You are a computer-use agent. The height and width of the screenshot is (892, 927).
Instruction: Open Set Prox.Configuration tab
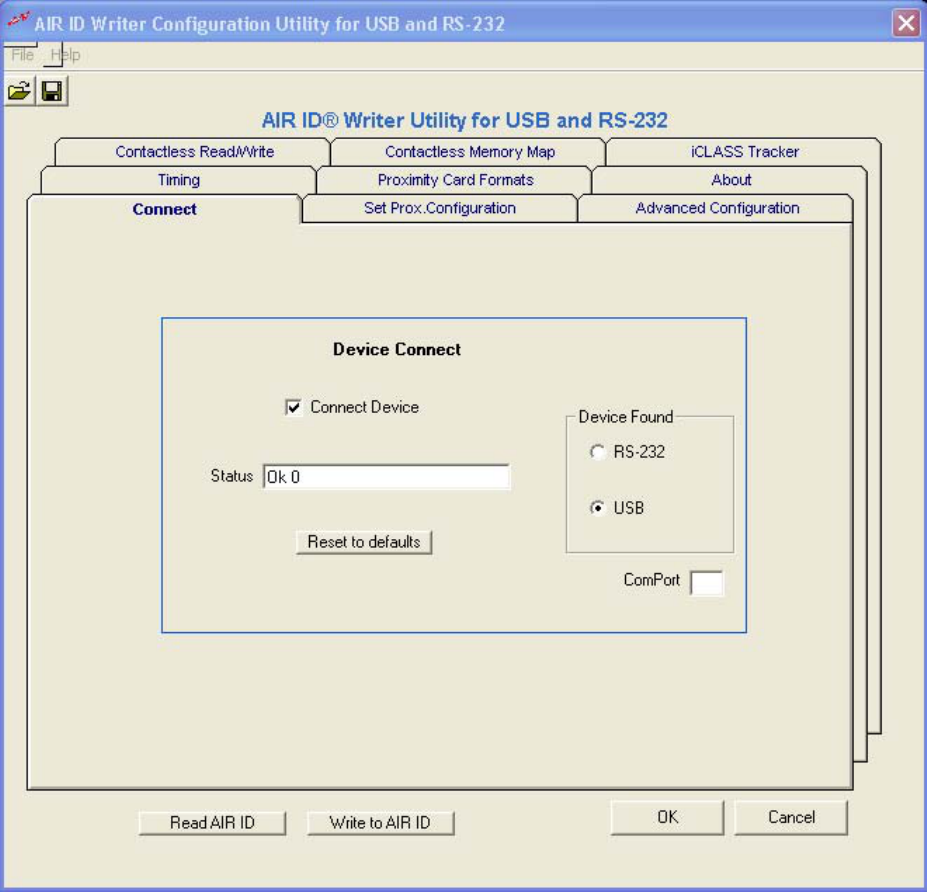tap(440, 208)
